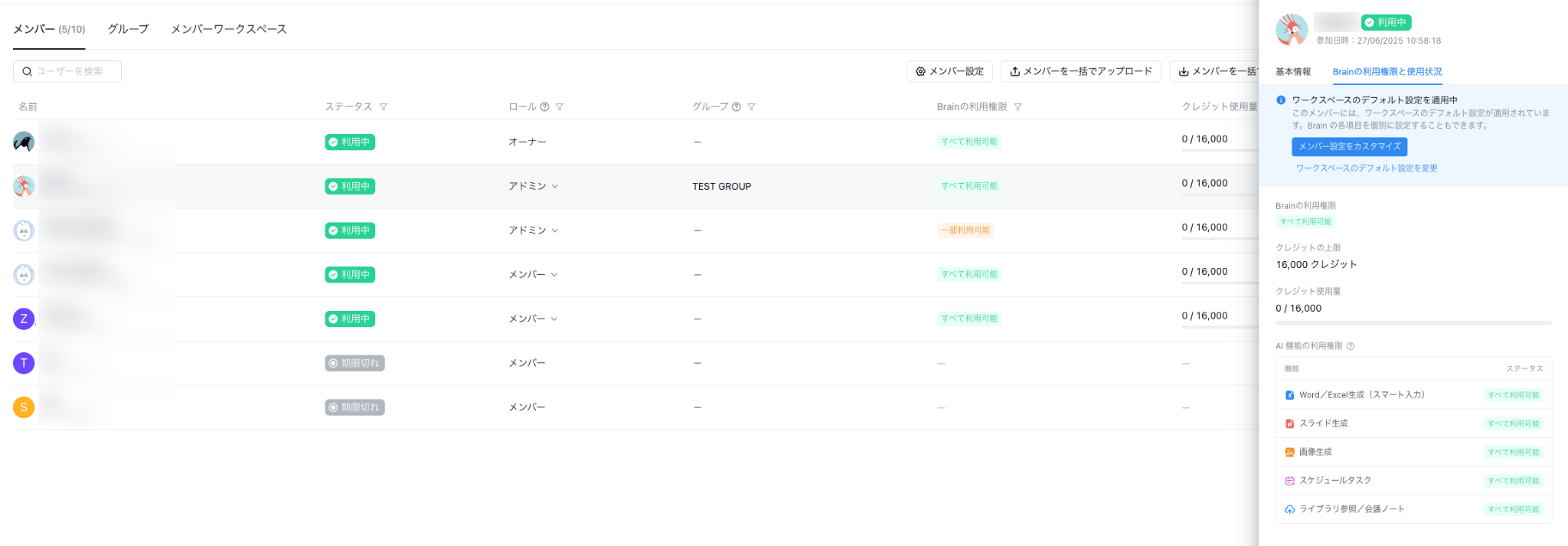The image size is (1568, 546).
Task: Switch to the グループ tab
Action: tap(128, 29)
